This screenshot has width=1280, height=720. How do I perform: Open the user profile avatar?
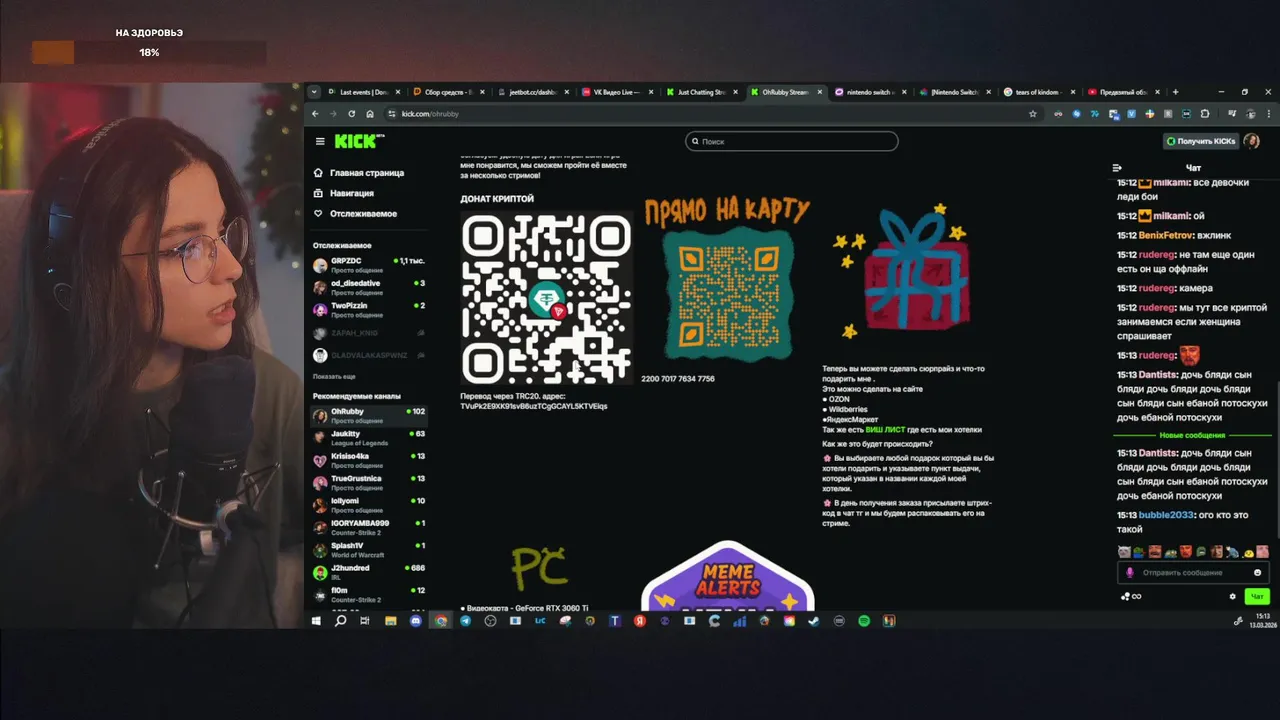tap(1252, 141)
